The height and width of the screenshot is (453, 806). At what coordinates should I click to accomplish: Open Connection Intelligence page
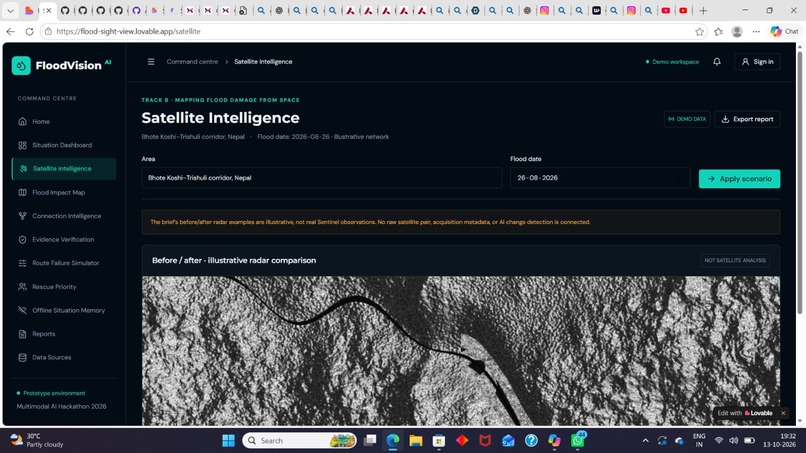pyautogui.click(x=66, y=216)
